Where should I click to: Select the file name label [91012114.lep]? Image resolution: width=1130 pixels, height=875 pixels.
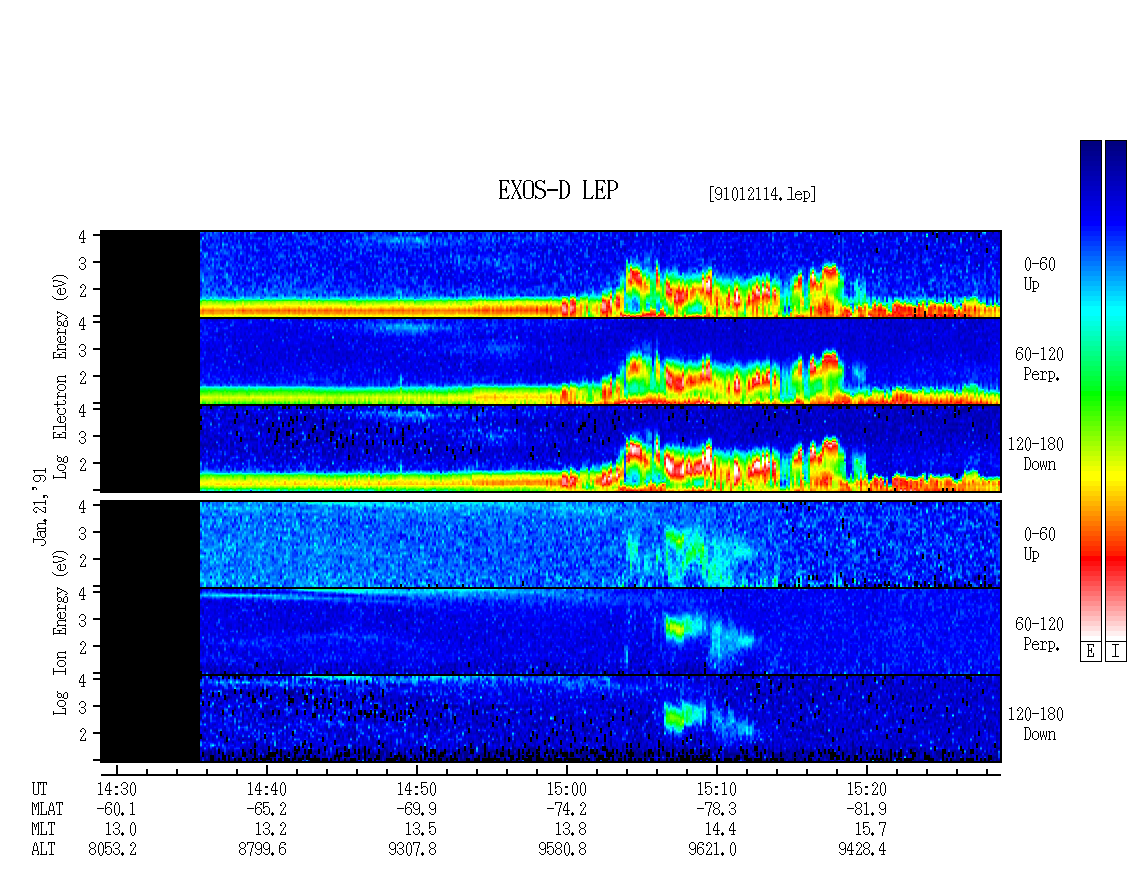[762, 194]
